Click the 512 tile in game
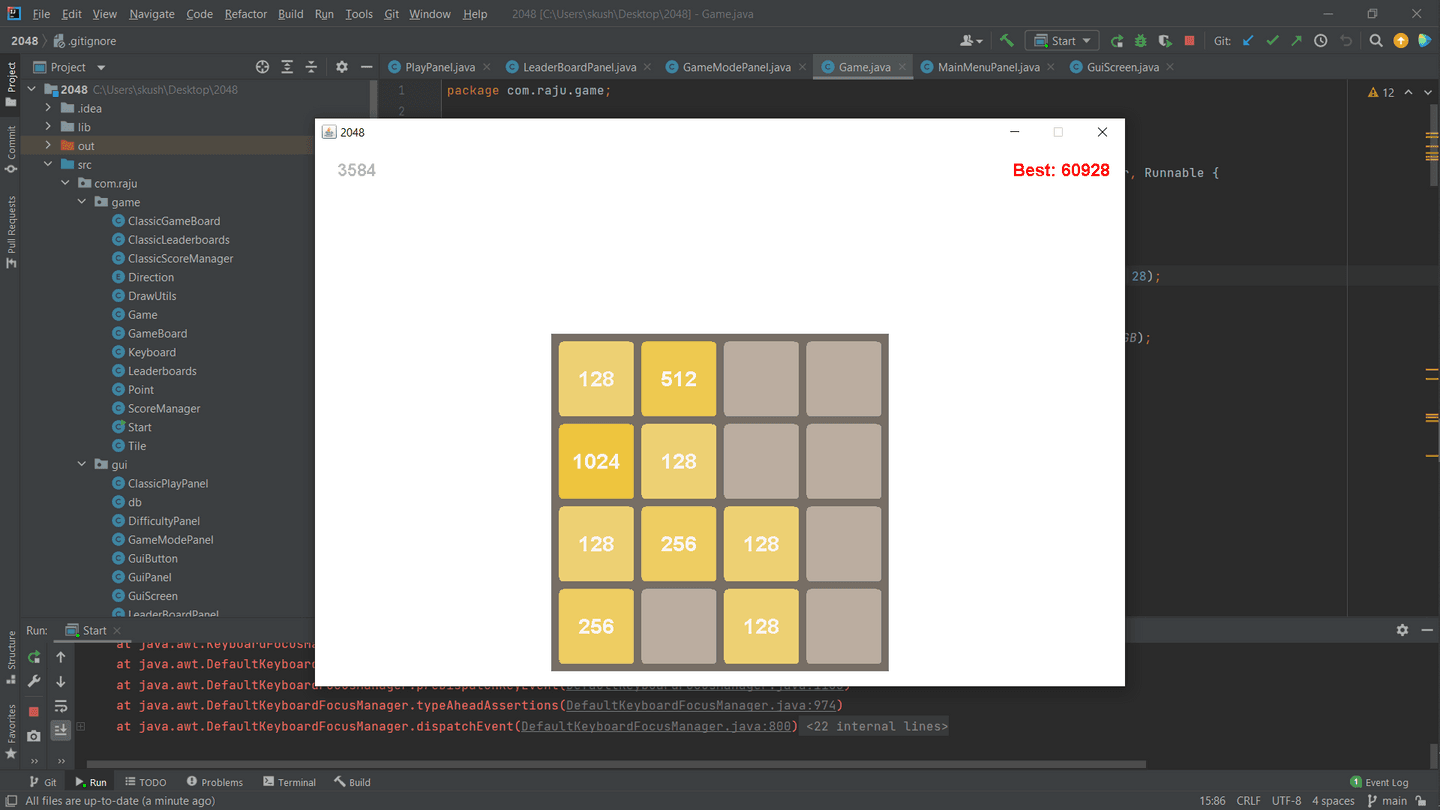Viewport: 1440px width, 810px height. pos(678,379)
